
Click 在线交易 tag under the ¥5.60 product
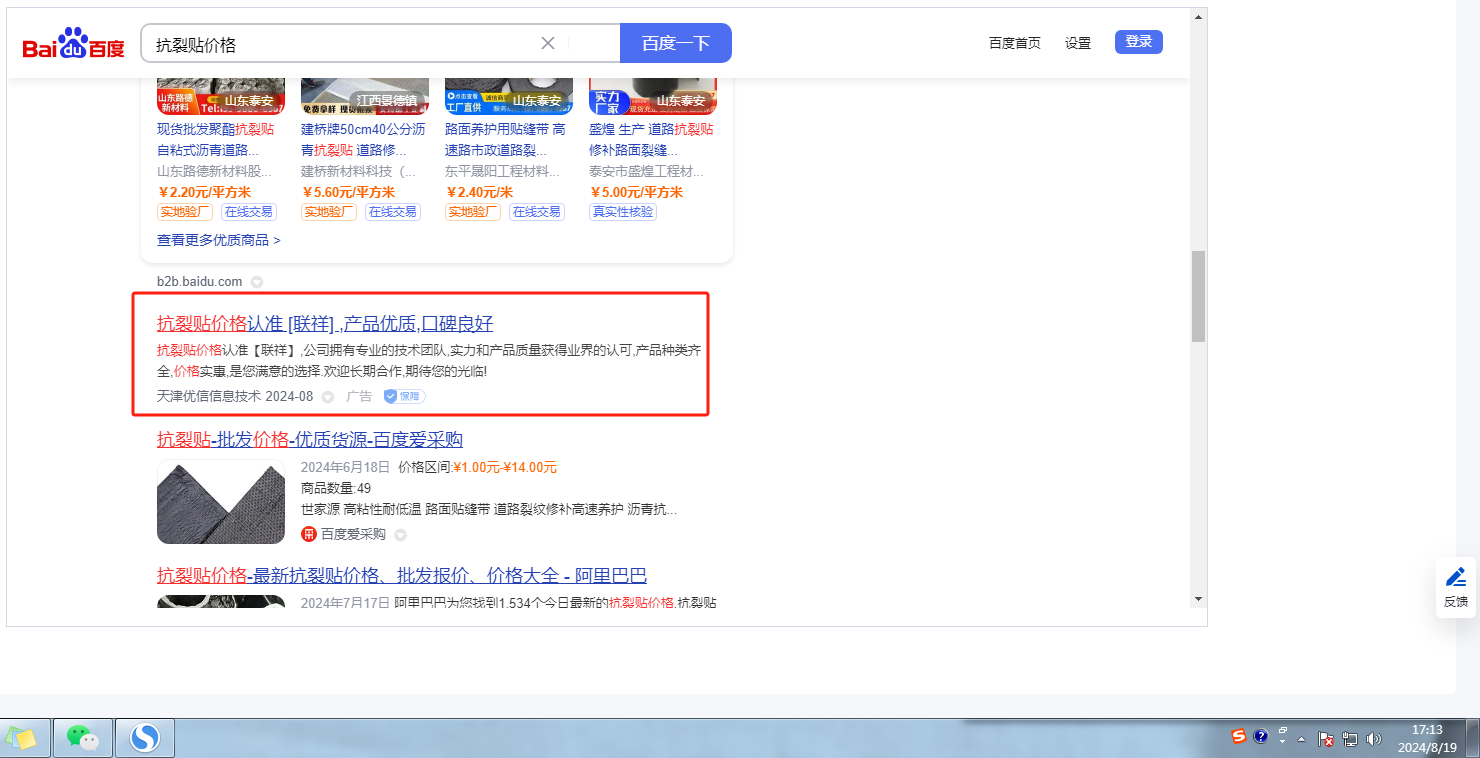393,212
